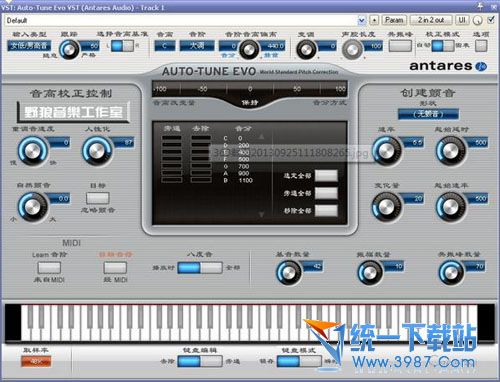Click the 人性化 humanize knob
The image size is (500, 382).
(97, 150)
